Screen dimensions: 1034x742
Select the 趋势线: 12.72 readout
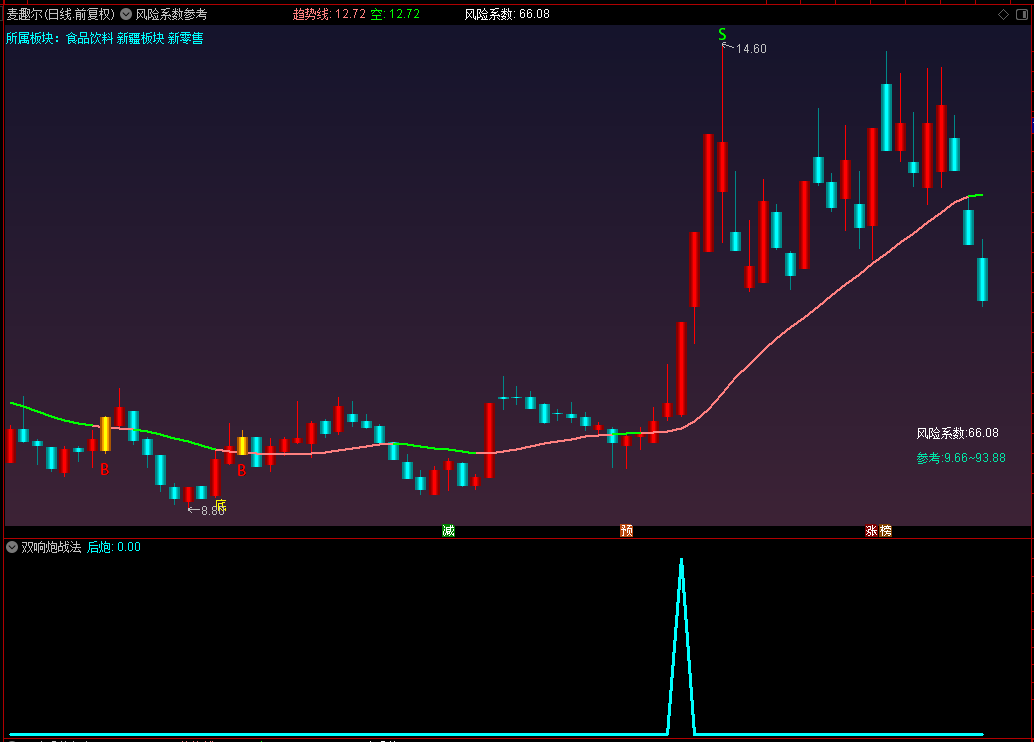[x=329, y=14]
